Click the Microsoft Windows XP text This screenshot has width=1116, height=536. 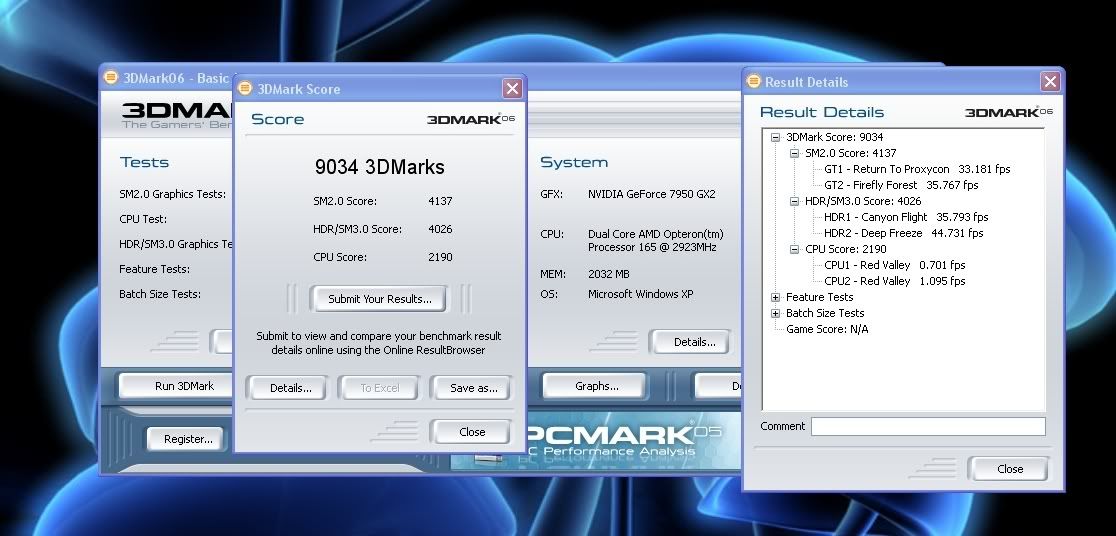click(x=641, y=294)
